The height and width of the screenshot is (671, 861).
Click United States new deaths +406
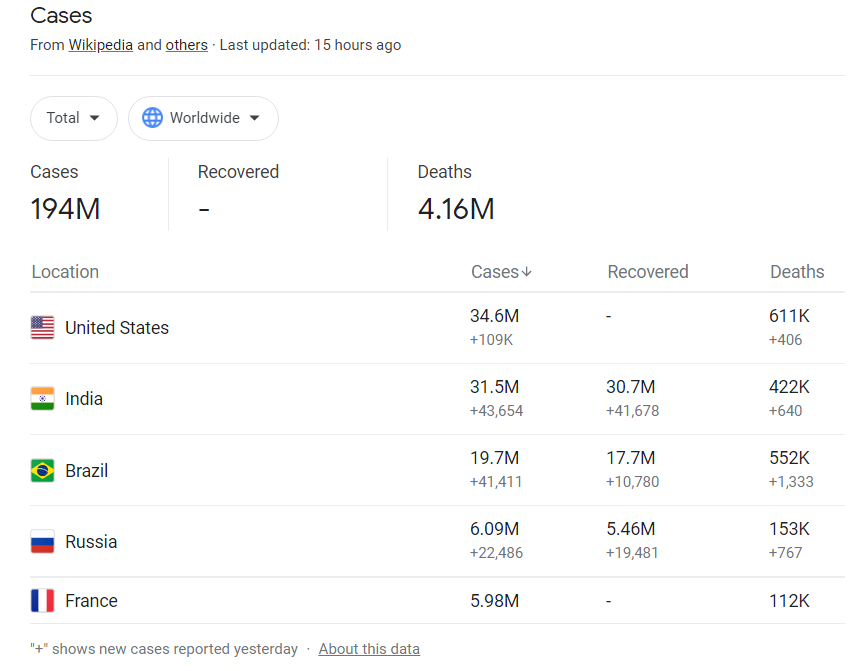(x=785, y=340)
